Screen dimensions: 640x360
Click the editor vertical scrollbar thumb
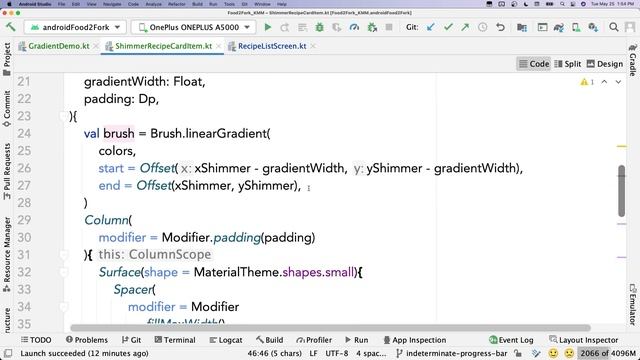621,191
